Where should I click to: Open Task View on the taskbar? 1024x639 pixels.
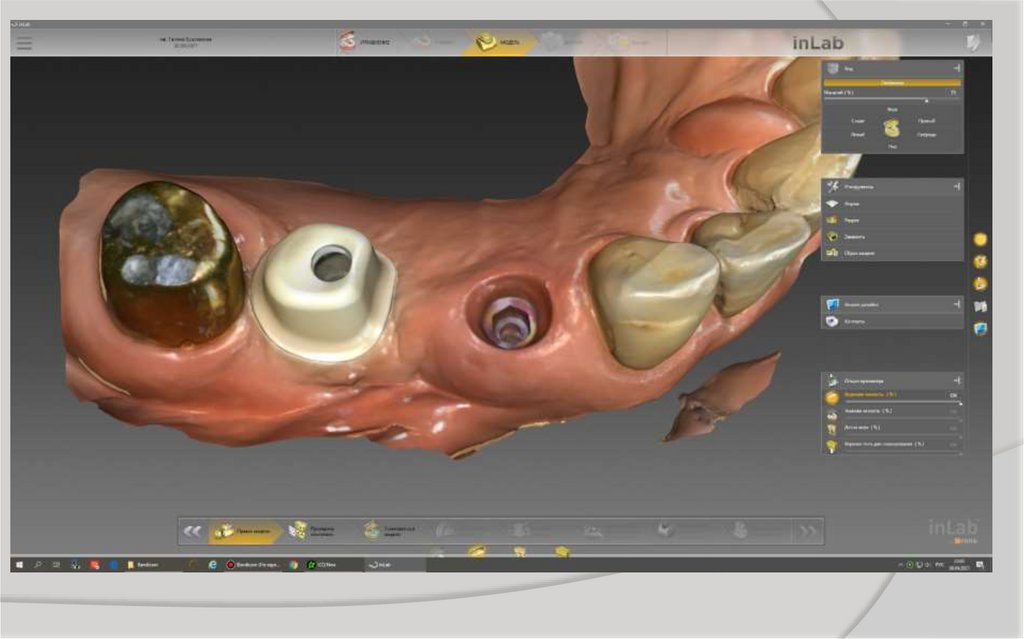[x=56, y=565]
